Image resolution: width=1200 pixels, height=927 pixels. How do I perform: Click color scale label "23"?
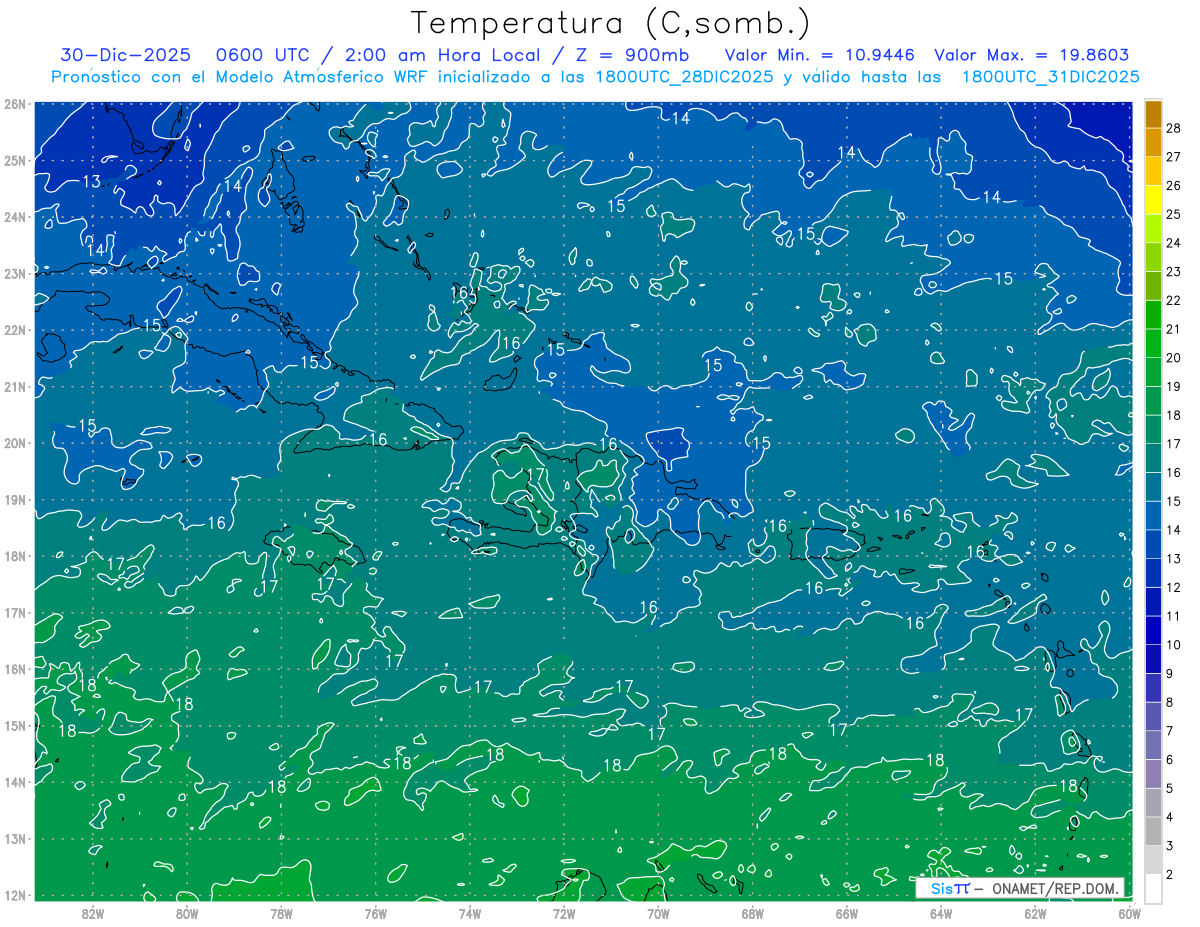click(1173, 271)
